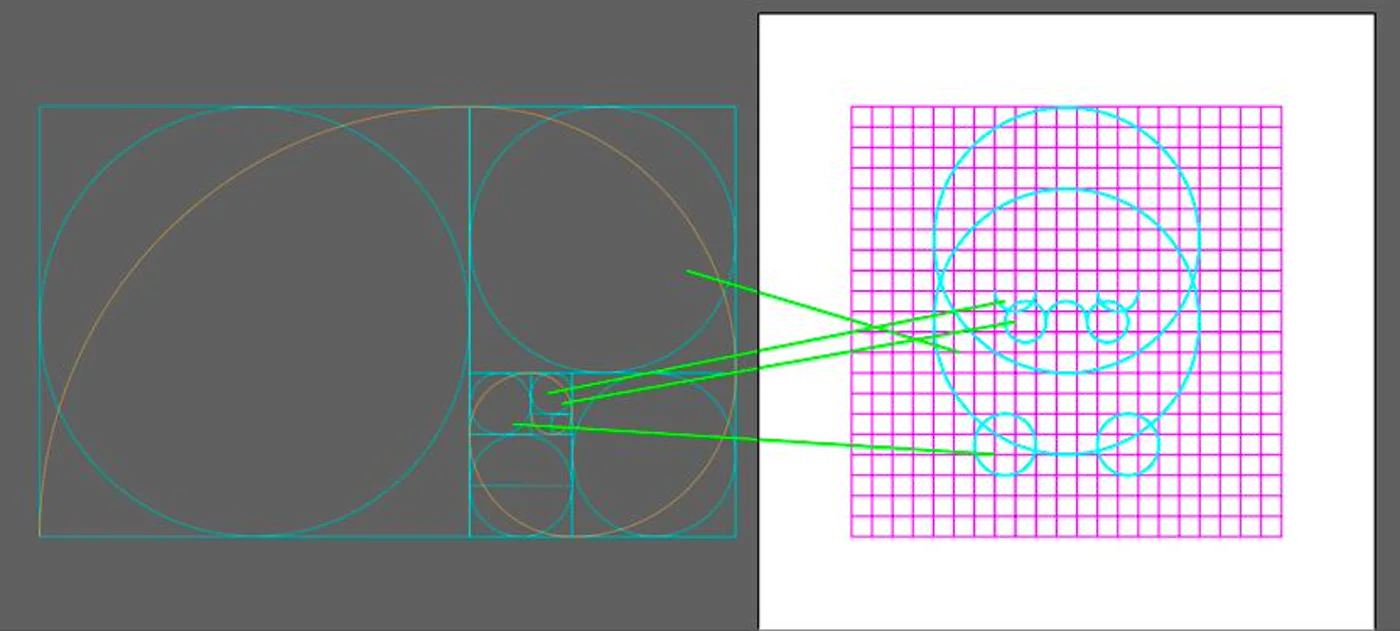1400x631 pixels.
Task: Select the character's right eye circle
Action: [x=1108, y=322]
